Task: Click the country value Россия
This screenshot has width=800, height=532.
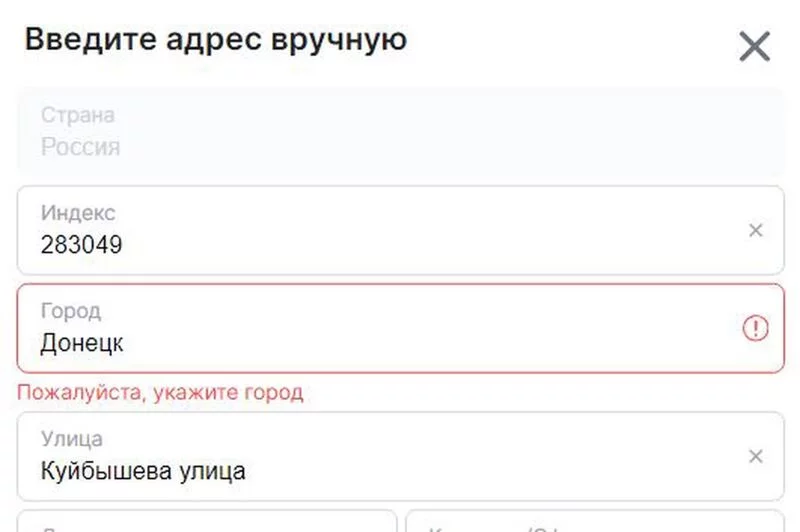Action: coord(80,147)
